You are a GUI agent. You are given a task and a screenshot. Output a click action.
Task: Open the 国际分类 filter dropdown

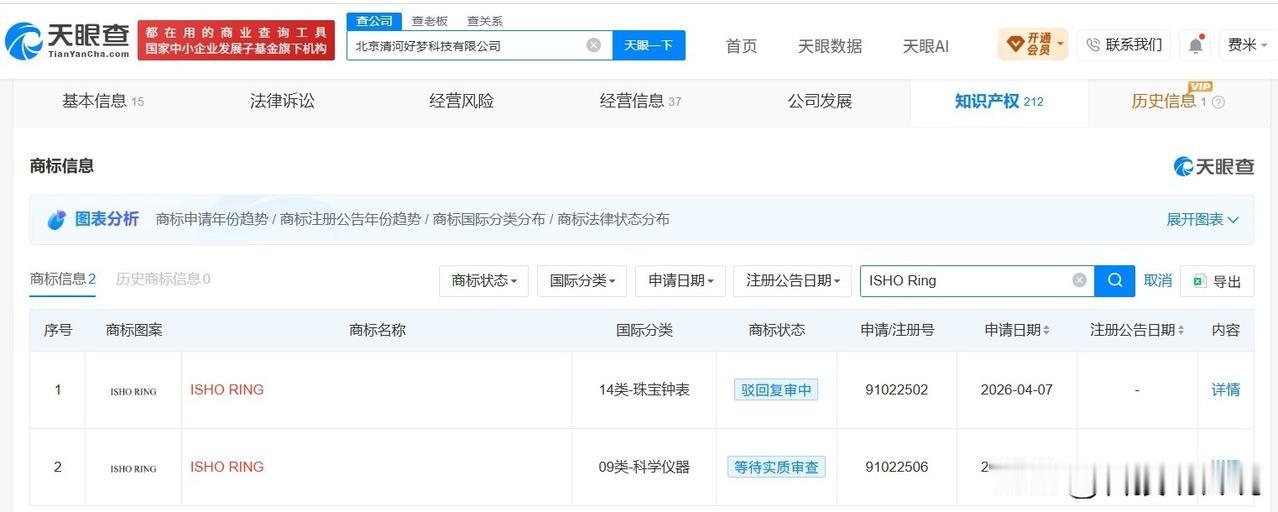coord(582,281)
